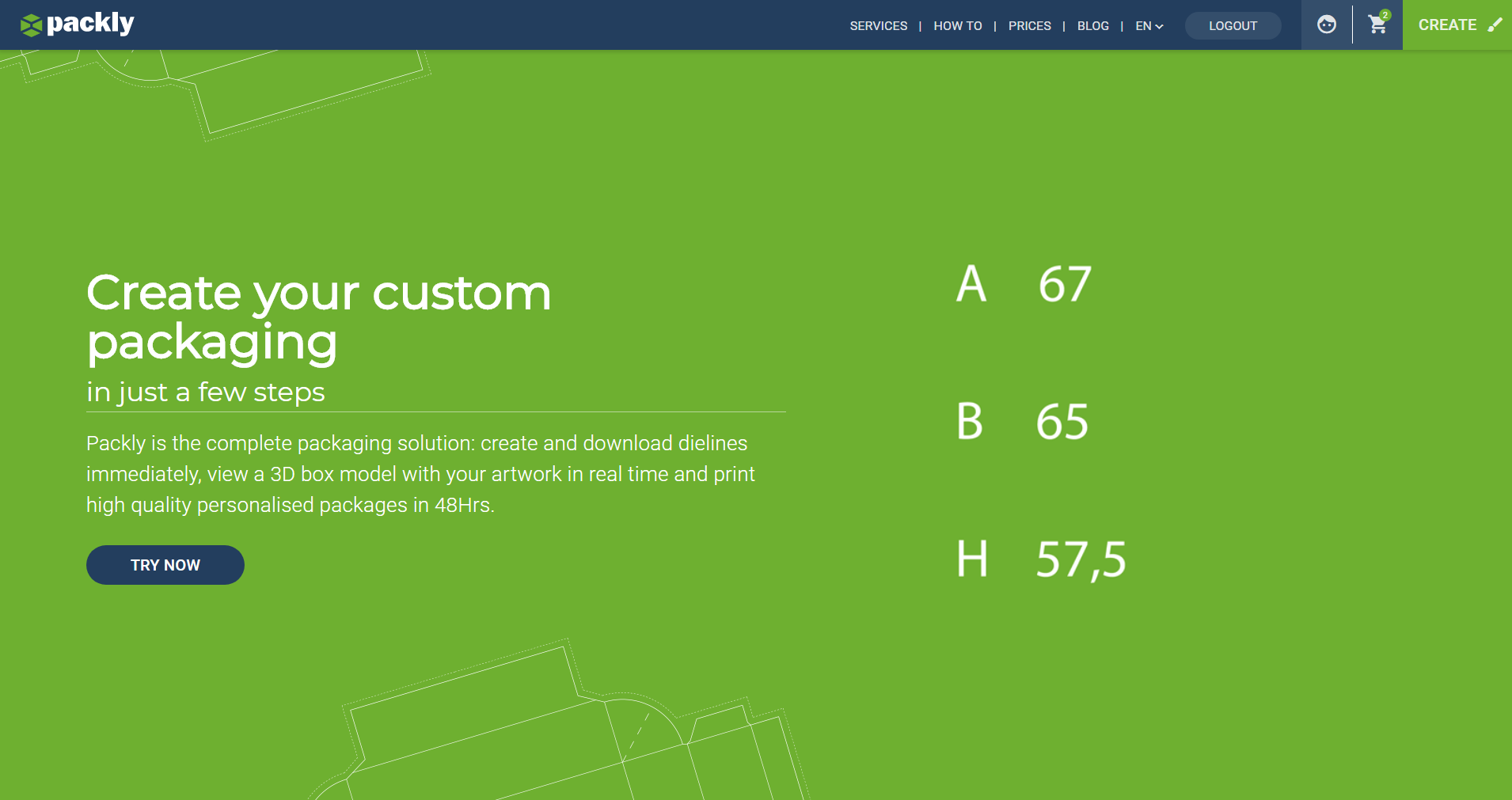Click the LOGOUT button

pyautogui.click(x=1233, y=26)
